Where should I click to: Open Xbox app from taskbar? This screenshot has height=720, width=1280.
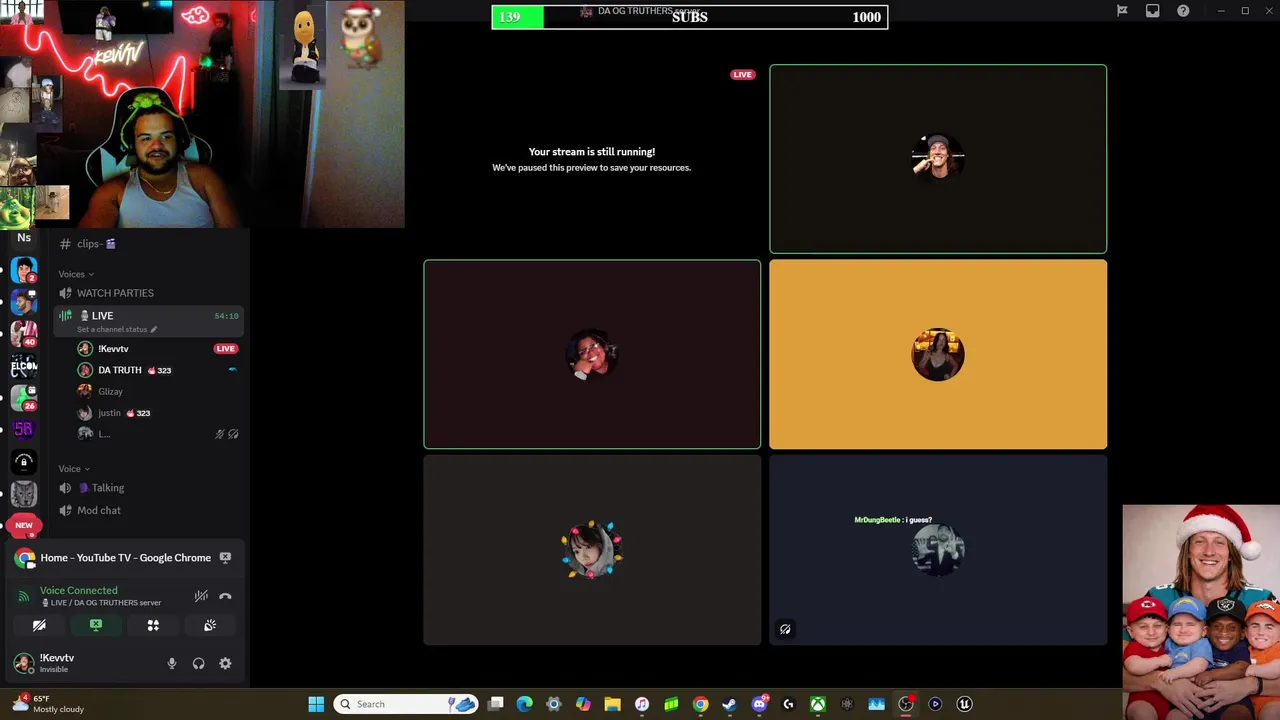(817, 704)
